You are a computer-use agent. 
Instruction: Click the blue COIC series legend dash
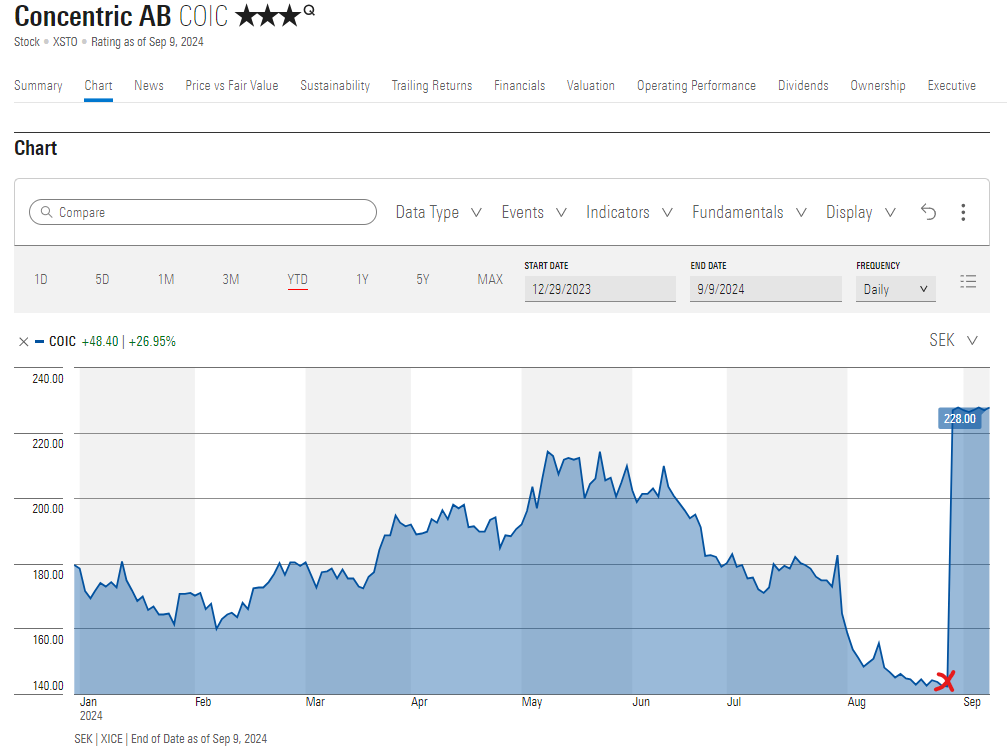pos(39,342)
